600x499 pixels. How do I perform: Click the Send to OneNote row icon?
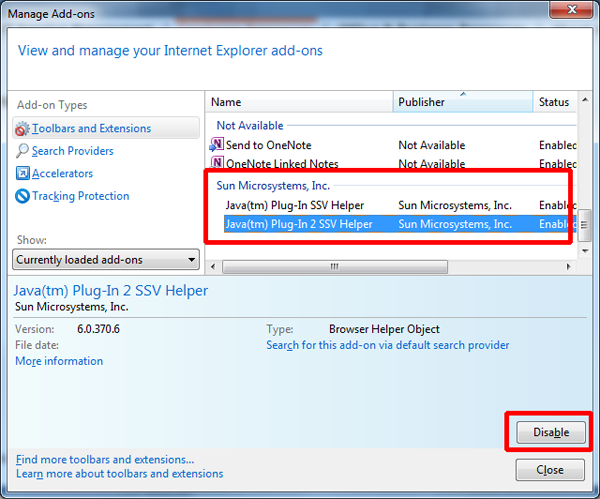coord(217,145)
